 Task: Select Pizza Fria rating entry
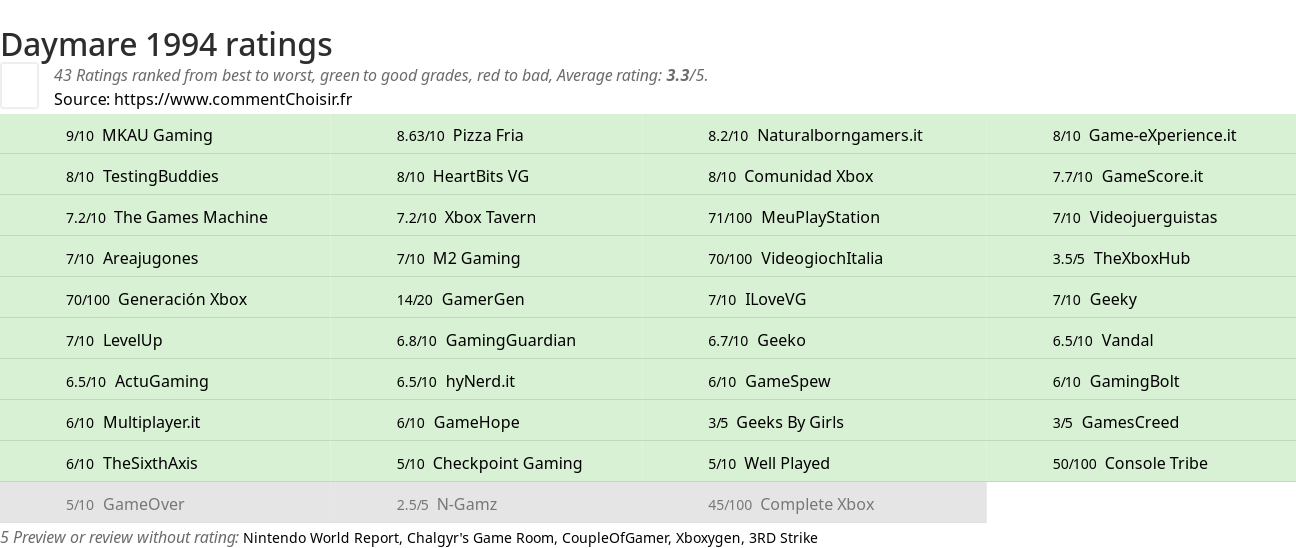(487, 135)
